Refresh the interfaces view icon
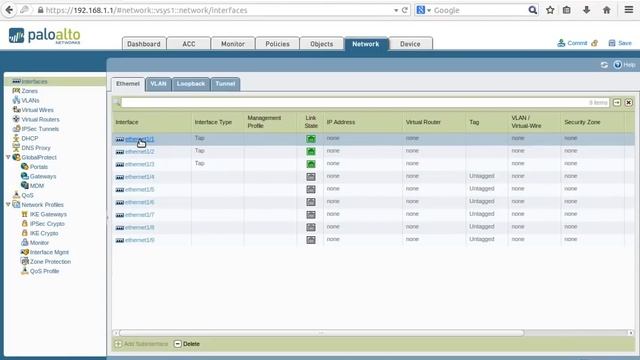This screenshot has height=360, width=640. 604,65
